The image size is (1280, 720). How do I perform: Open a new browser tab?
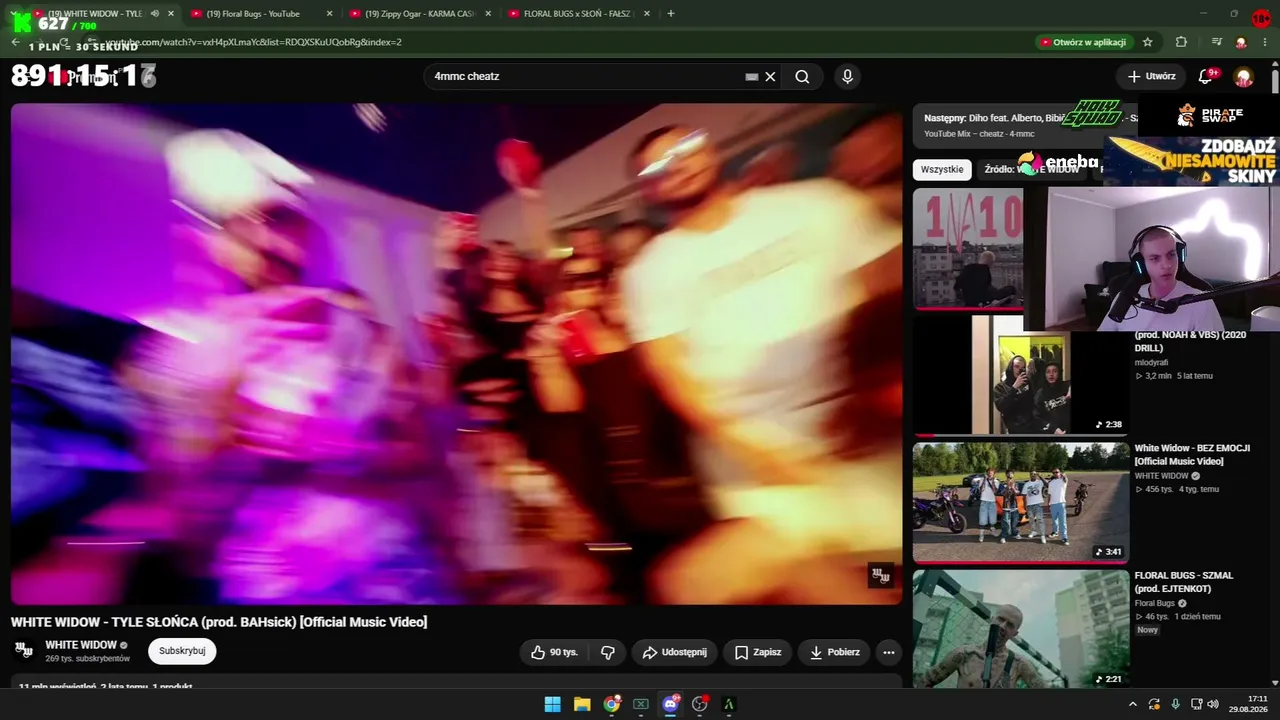click(x=670, y=14)
